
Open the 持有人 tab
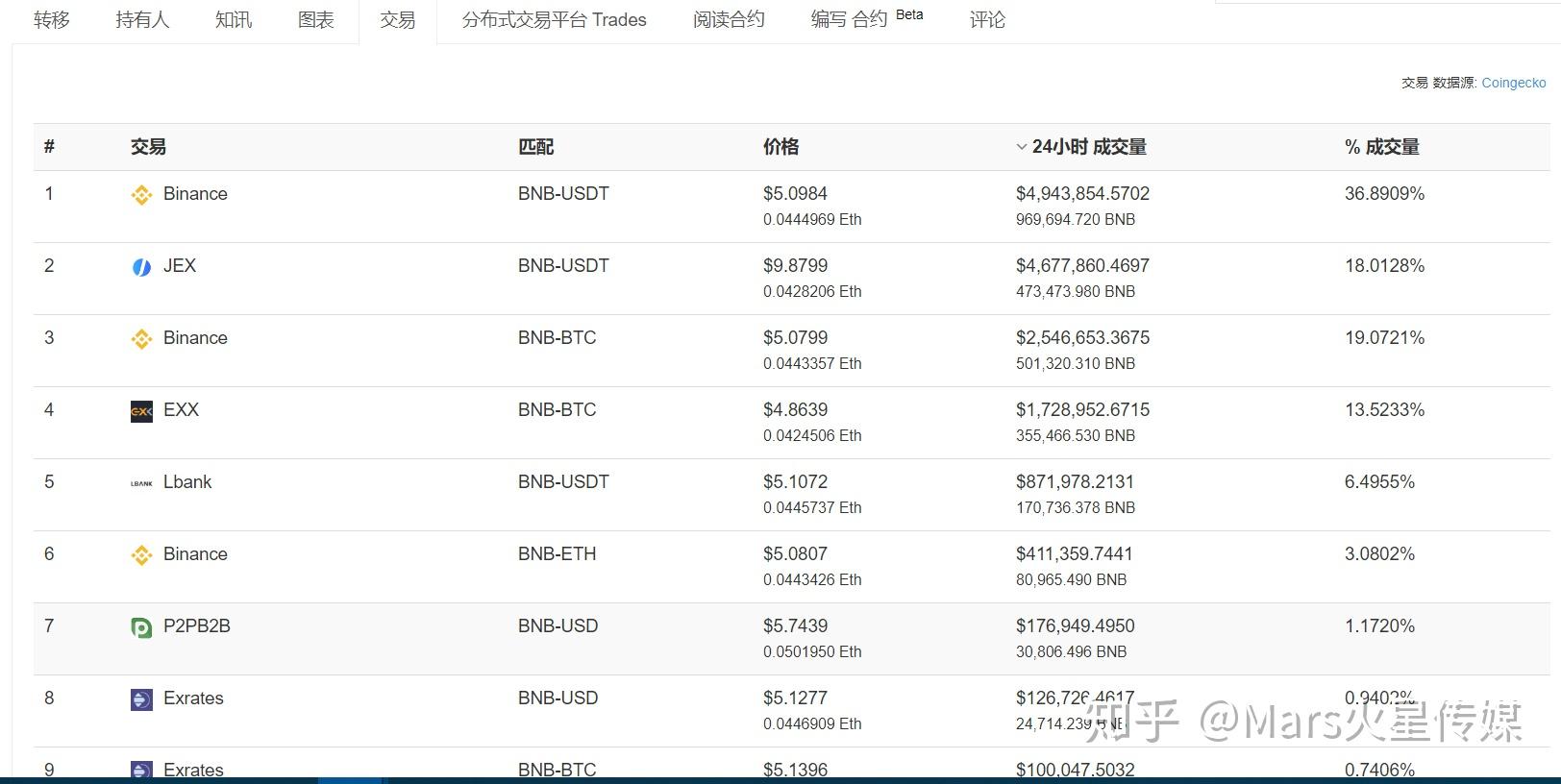[142, 19]
